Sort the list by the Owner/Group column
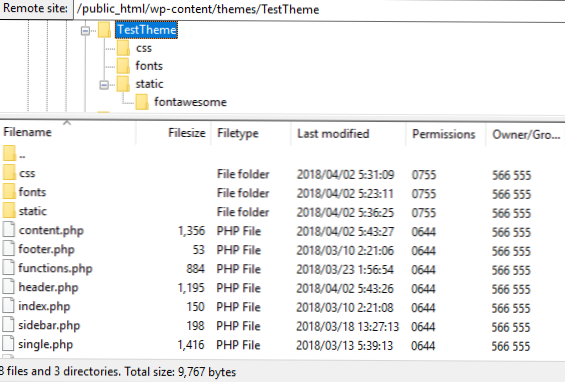Screen dimensions: 565x382 tap(526, 135)
